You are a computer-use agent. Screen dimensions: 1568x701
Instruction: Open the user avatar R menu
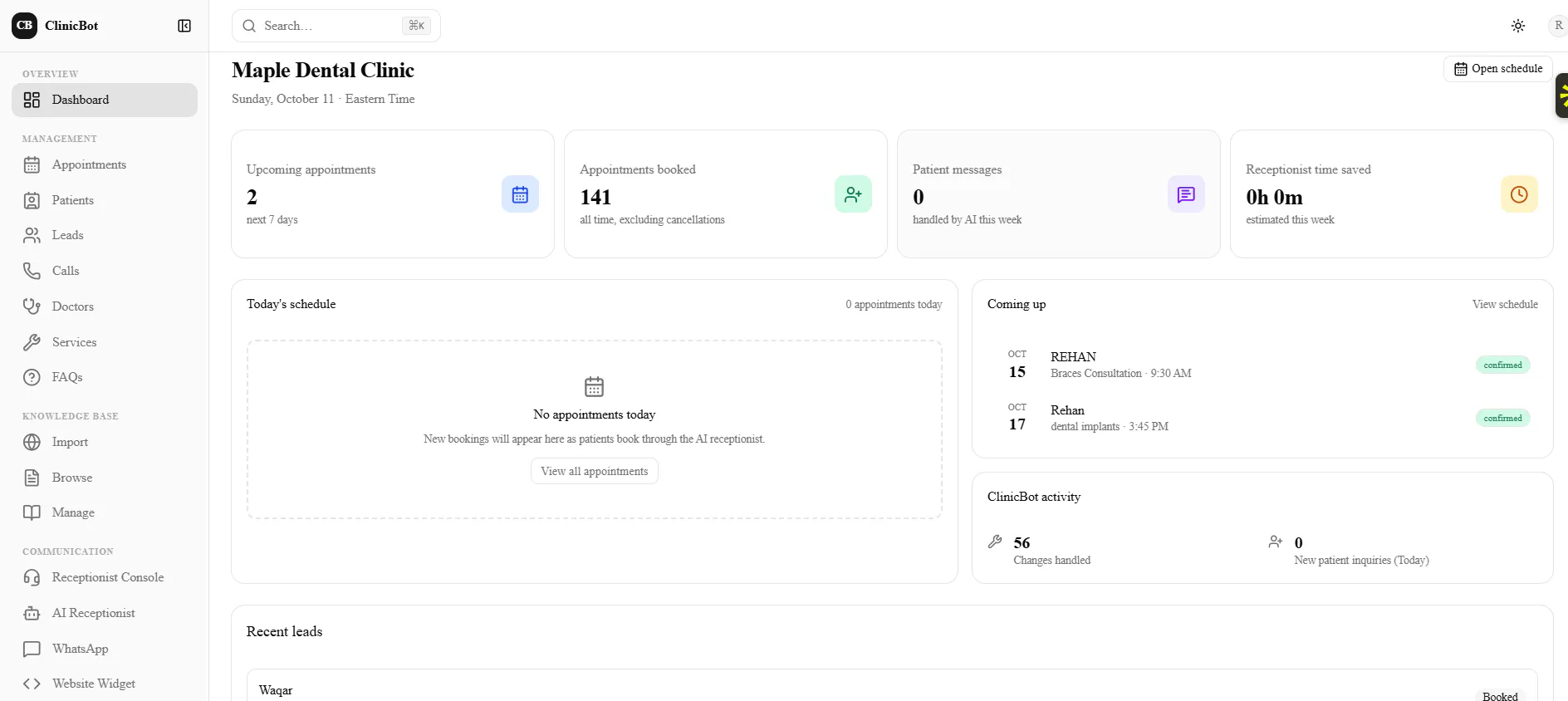pos(1558,26)
